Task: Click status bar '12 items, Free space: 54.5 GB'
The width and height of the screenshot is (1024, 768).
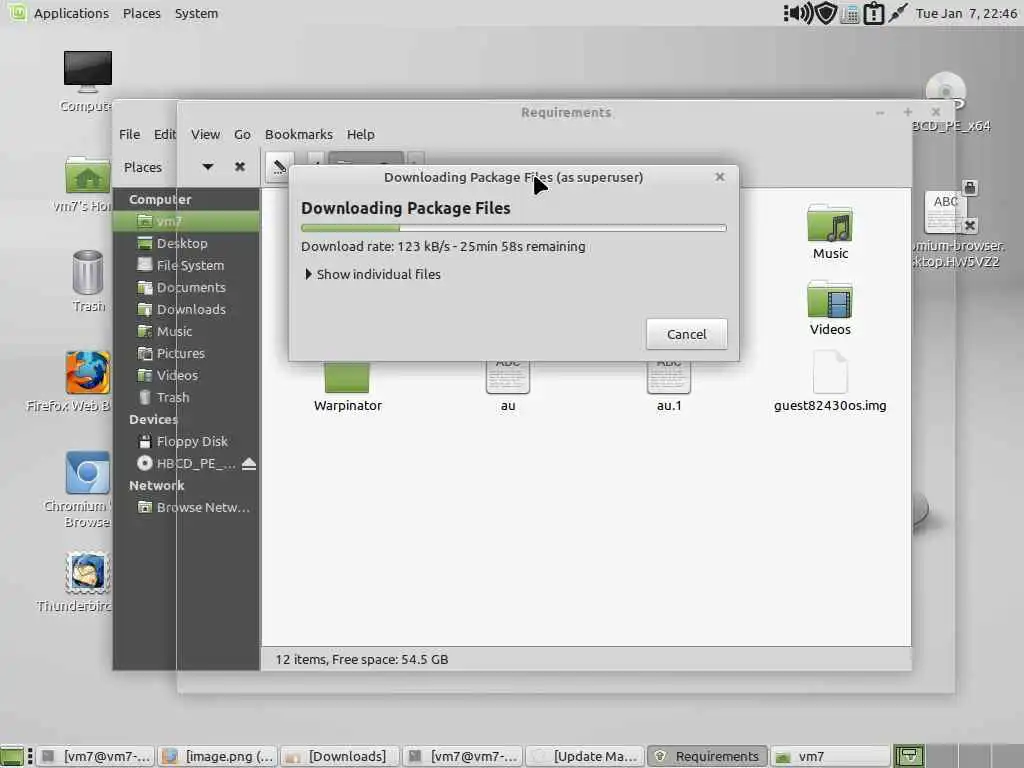Action: pos(362,659)
